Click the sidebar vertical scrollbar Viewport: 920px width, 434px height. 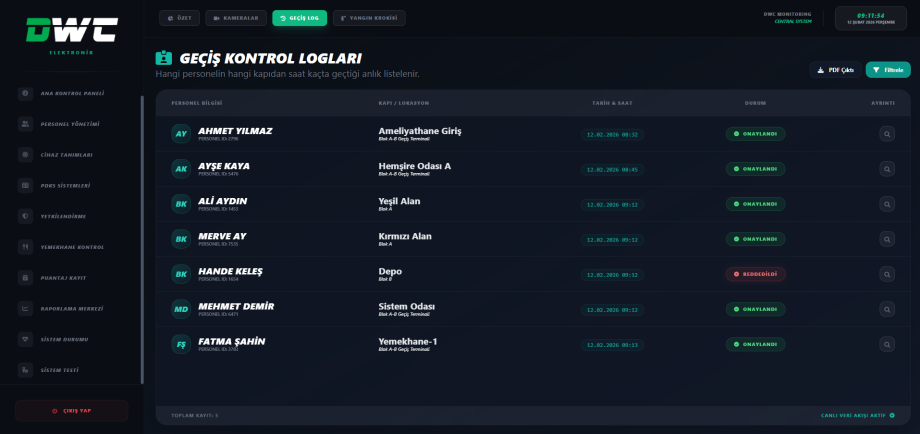142,240
